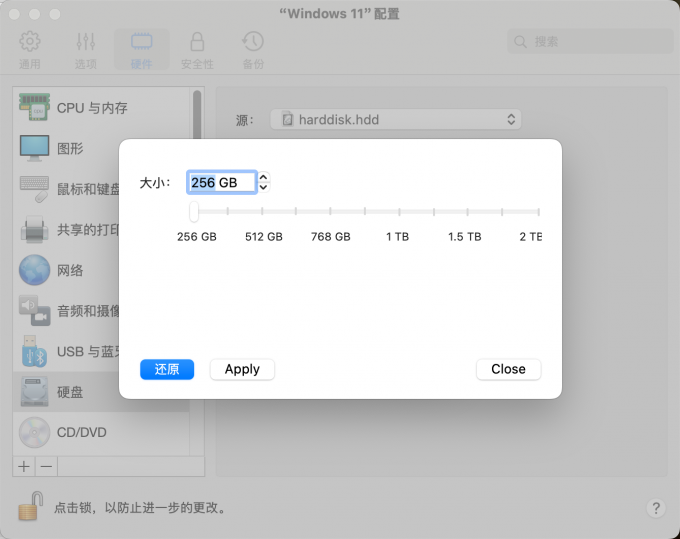Click the CPU 与内存 memory chip icon

click(x=34, y=107)
